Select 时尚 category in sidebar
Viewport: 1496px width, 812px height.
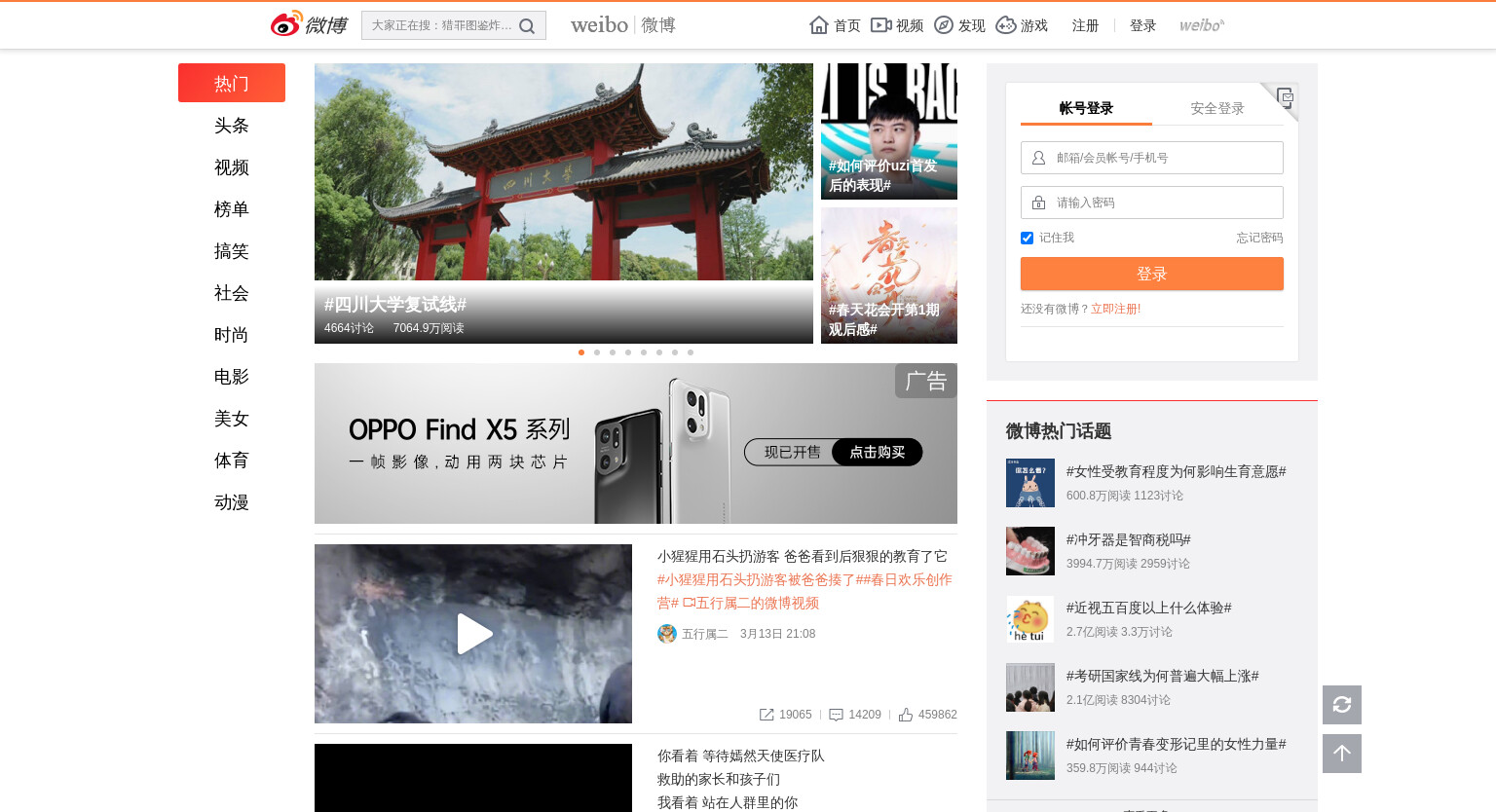pos(232,335)
